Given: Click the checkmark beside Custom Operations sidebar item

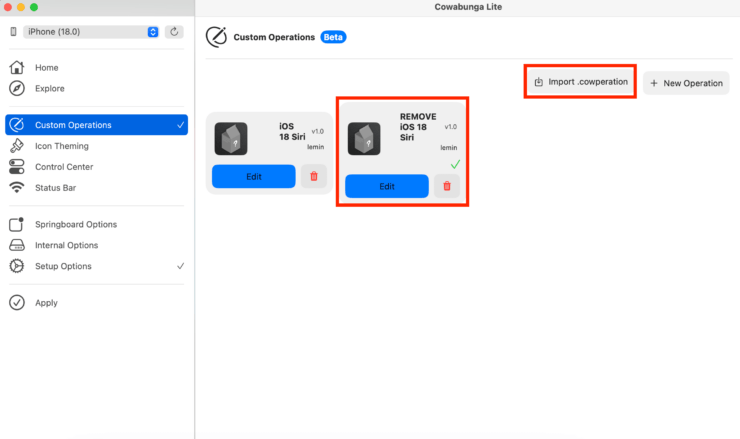Looking at the screenshot, I should pos(180,125).
